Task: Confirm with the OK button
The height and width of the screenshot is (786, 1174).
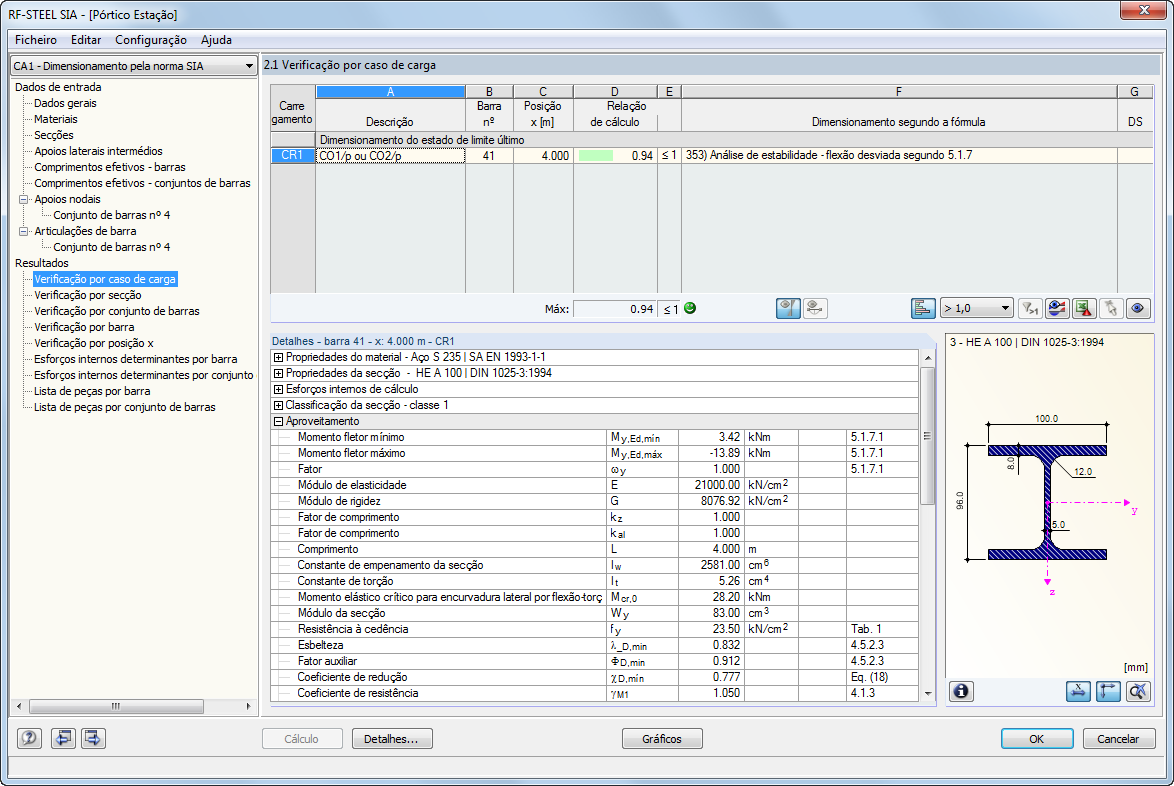Action: click(1037, 739)
